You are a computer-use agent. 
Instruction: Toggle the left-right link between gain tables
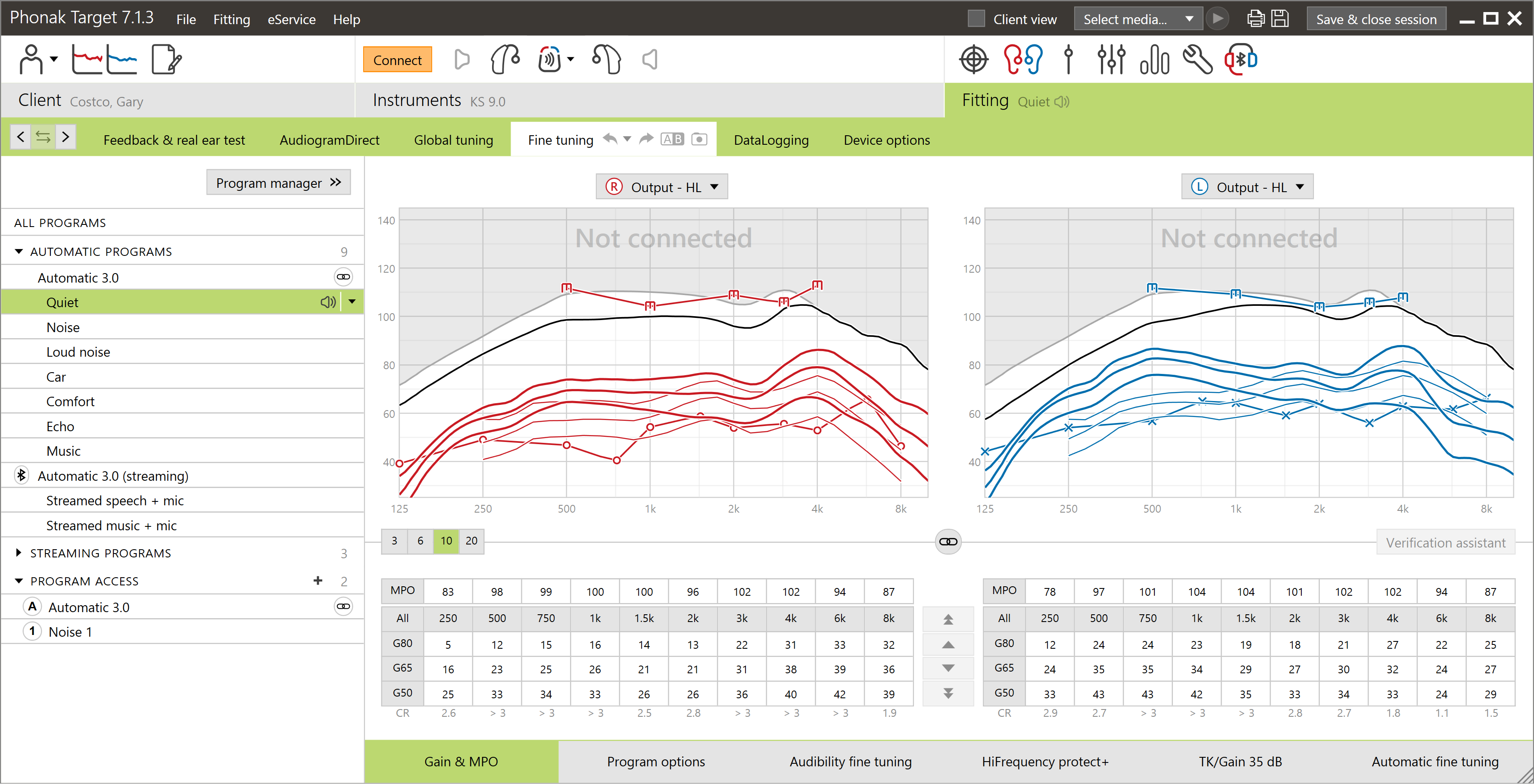pyautogui.click(x=948, y=542)
